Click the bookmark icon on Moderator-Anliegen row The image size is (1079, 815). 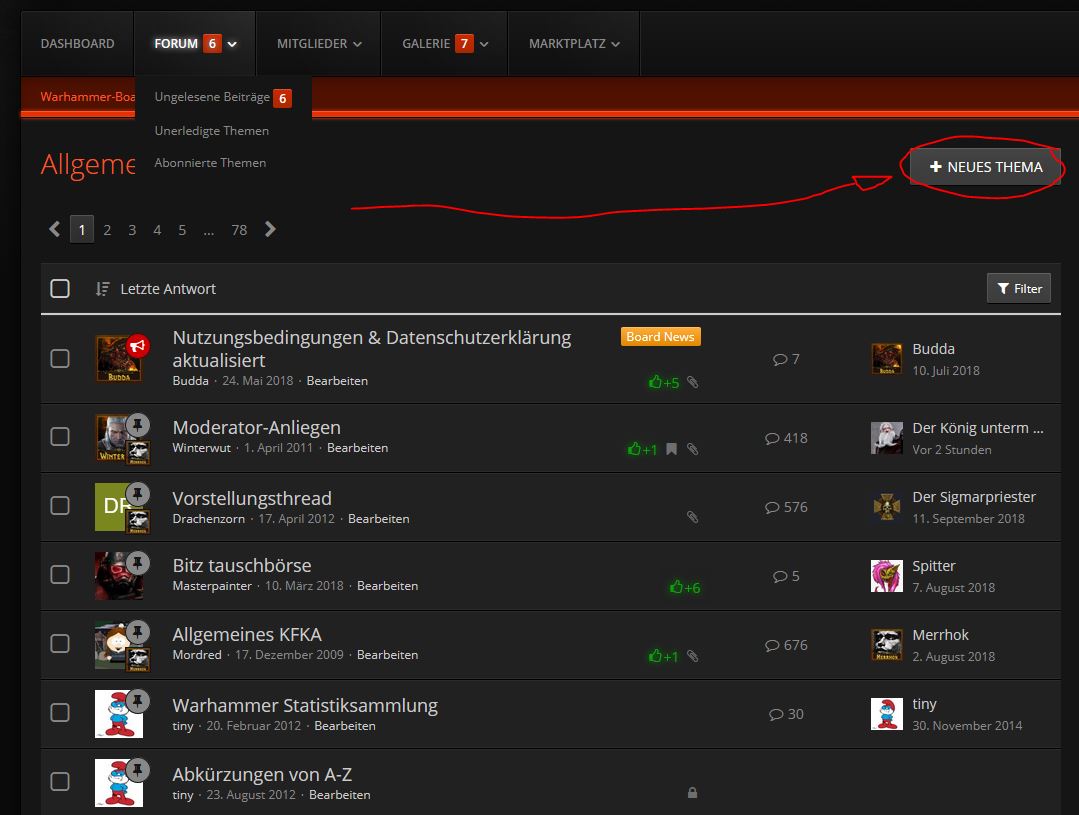672,449
